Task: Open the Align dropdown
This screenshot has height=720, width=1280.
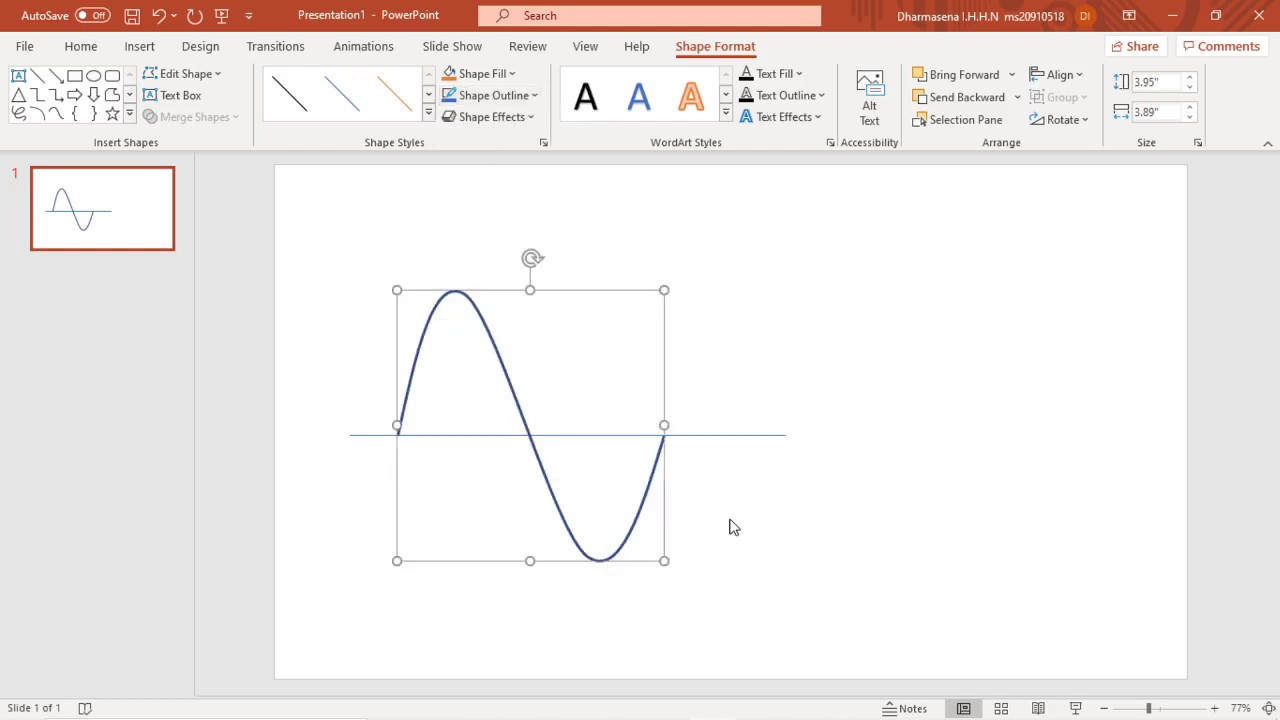Action: pos(1056,75)
